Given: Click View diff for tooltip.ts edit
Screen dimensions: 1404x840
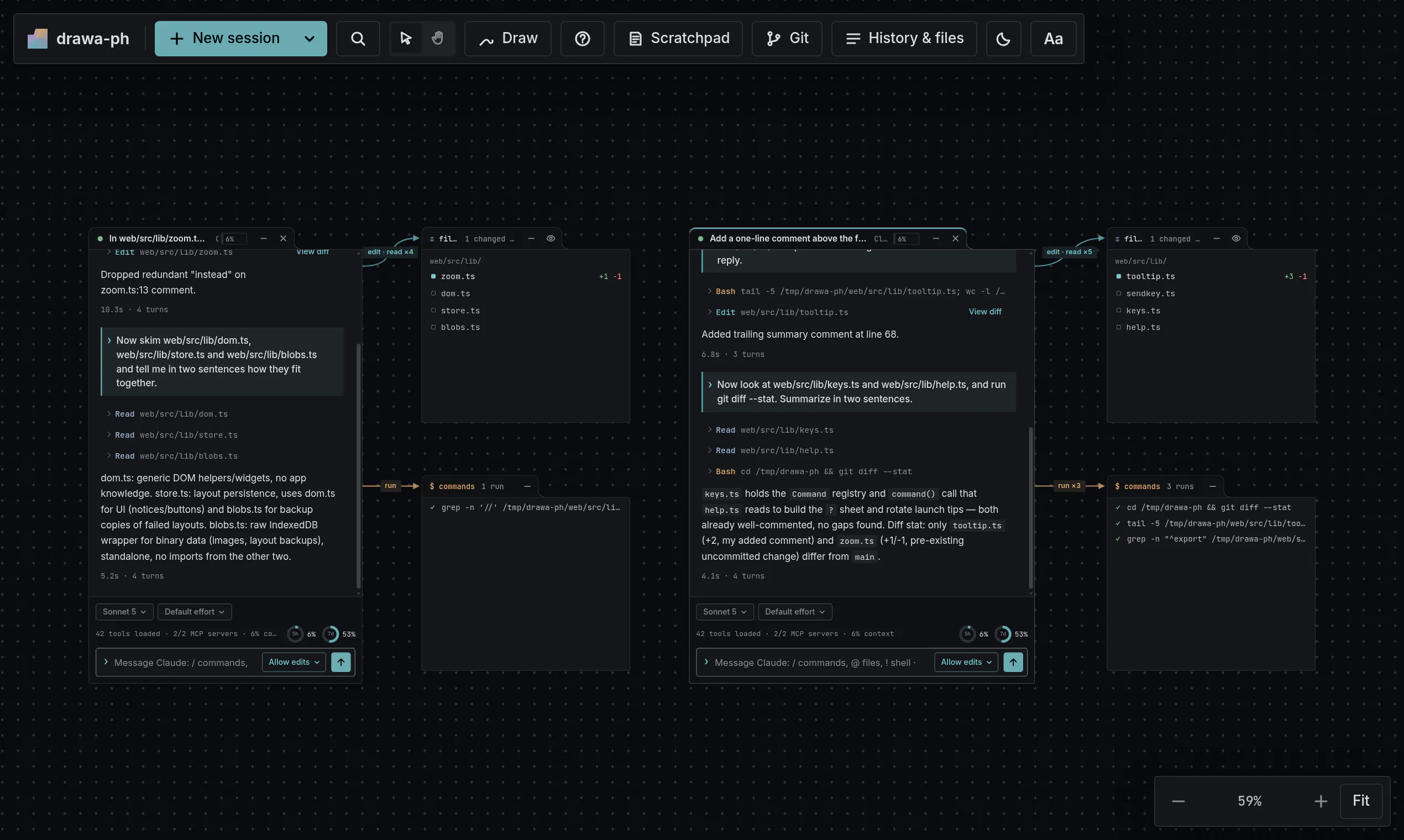Looking at the screenshot, I should [984, 312].
